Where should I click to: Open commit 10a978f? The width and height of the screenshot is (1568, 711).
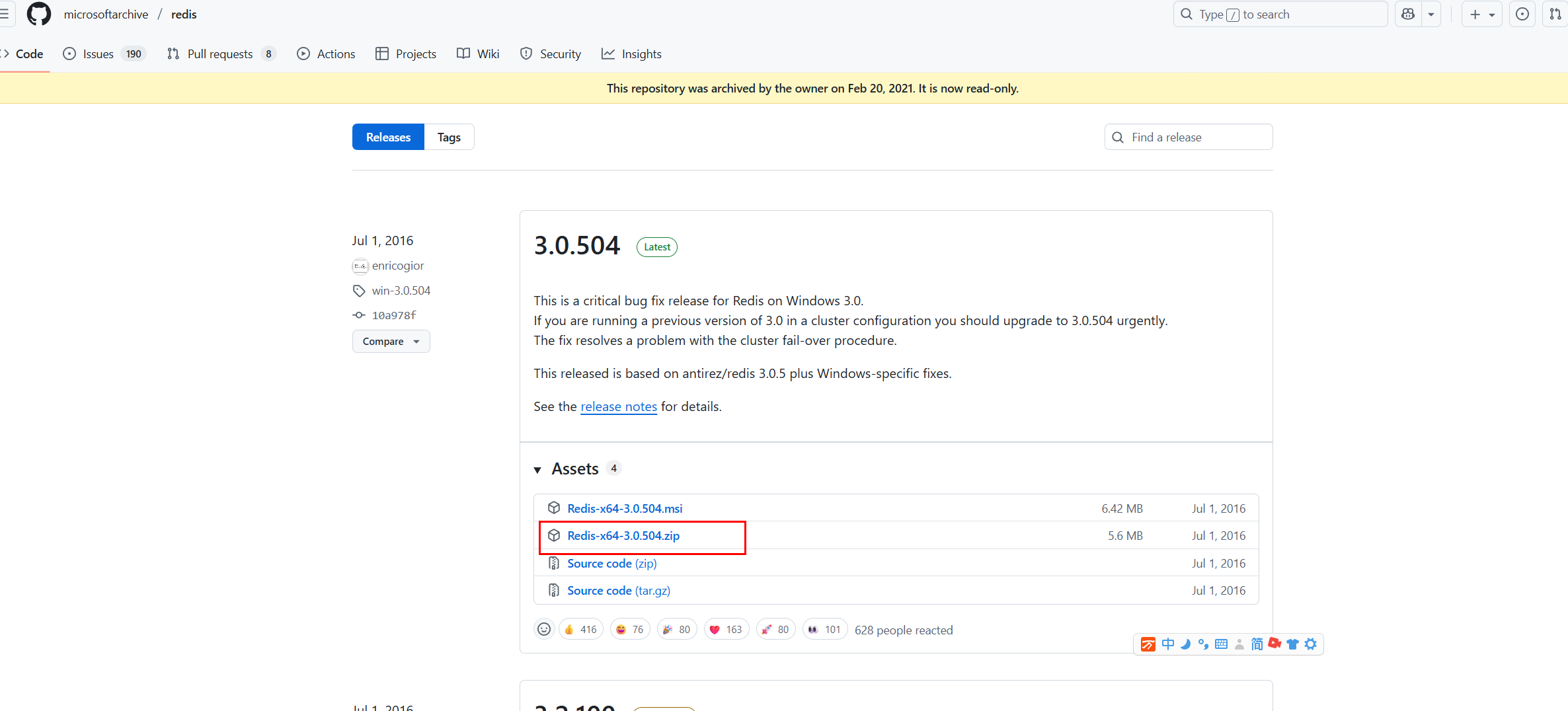tap(394, 315)
